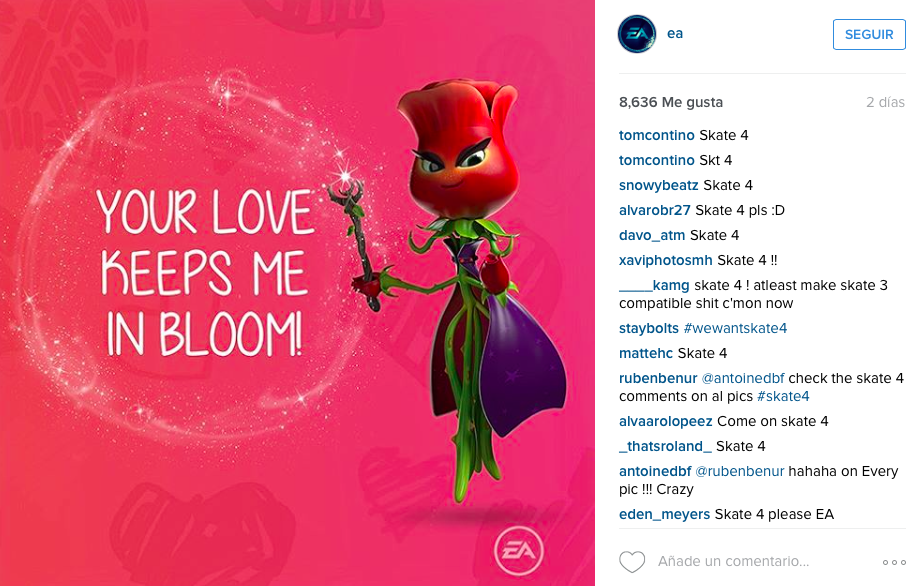Open the three-dots more options menu
This screenshot has height=586, width=924.
894,562
